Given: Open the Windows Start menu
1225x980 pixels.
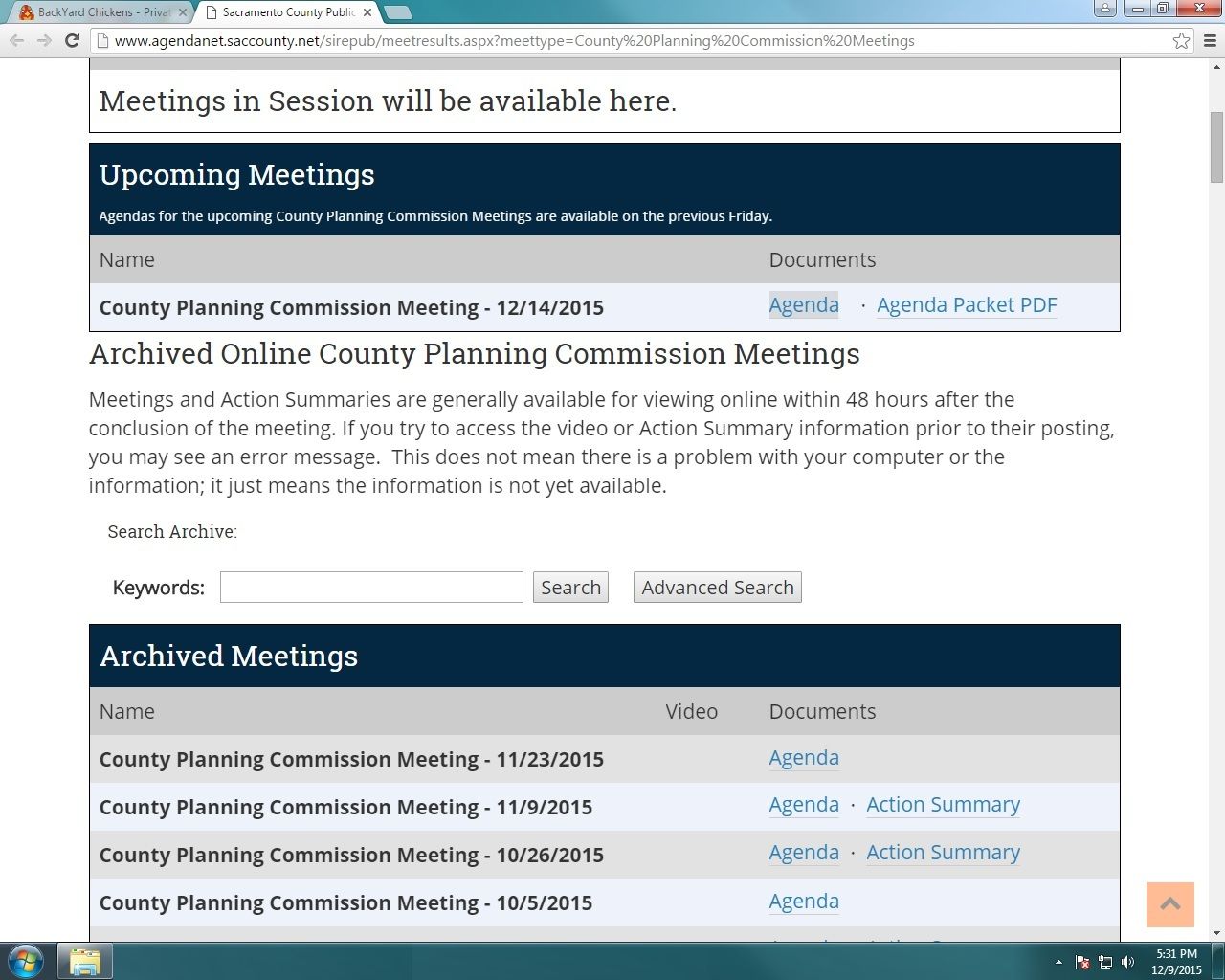Looking at the screenshot, I should click(26, 961).
